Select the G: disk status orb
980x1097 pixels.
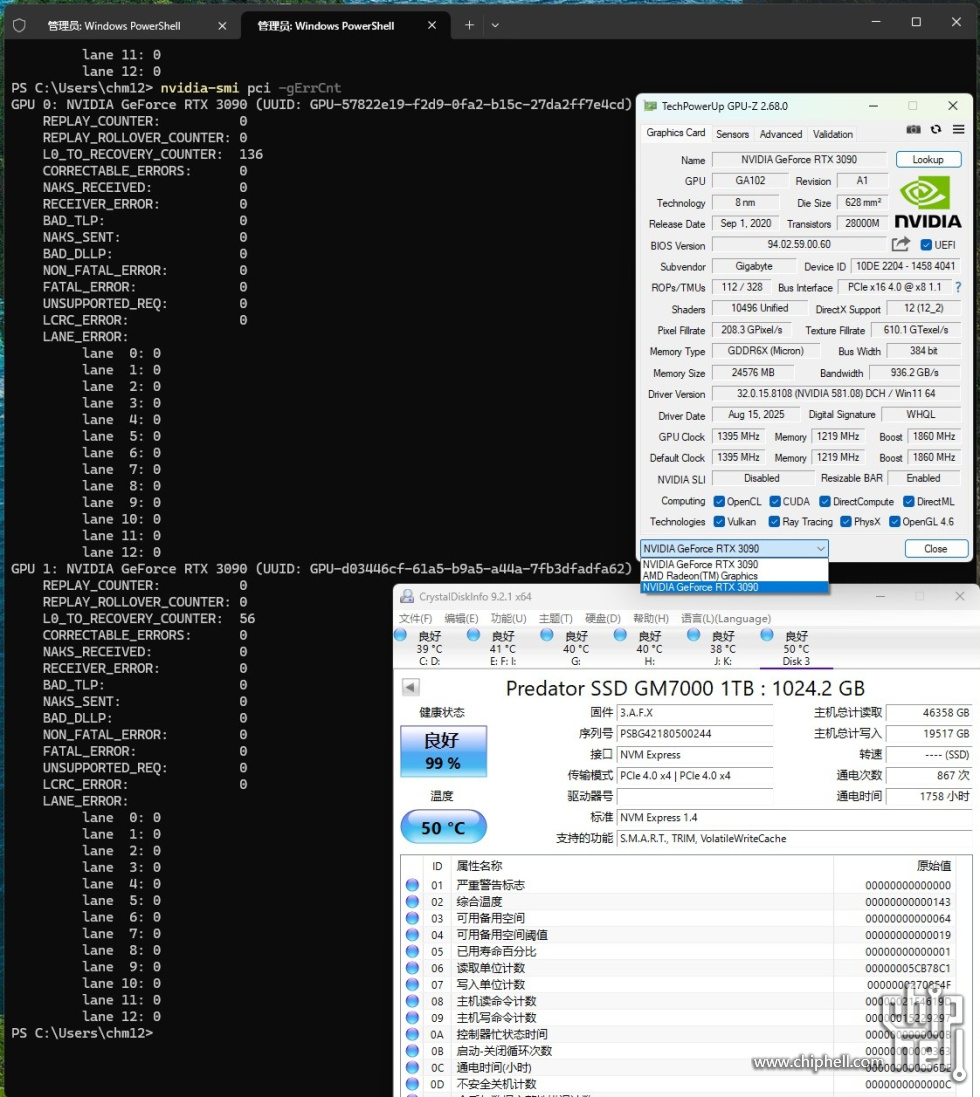pos(547,635)
